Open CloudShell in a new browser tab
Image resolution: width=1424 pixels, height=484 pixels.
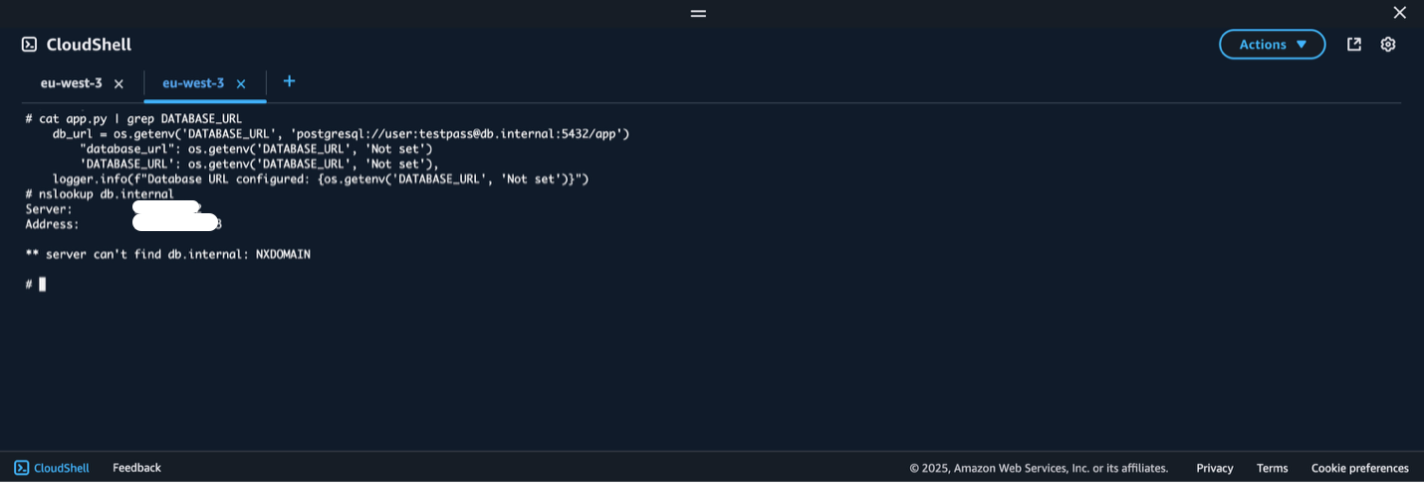[x=1354, y=44]
